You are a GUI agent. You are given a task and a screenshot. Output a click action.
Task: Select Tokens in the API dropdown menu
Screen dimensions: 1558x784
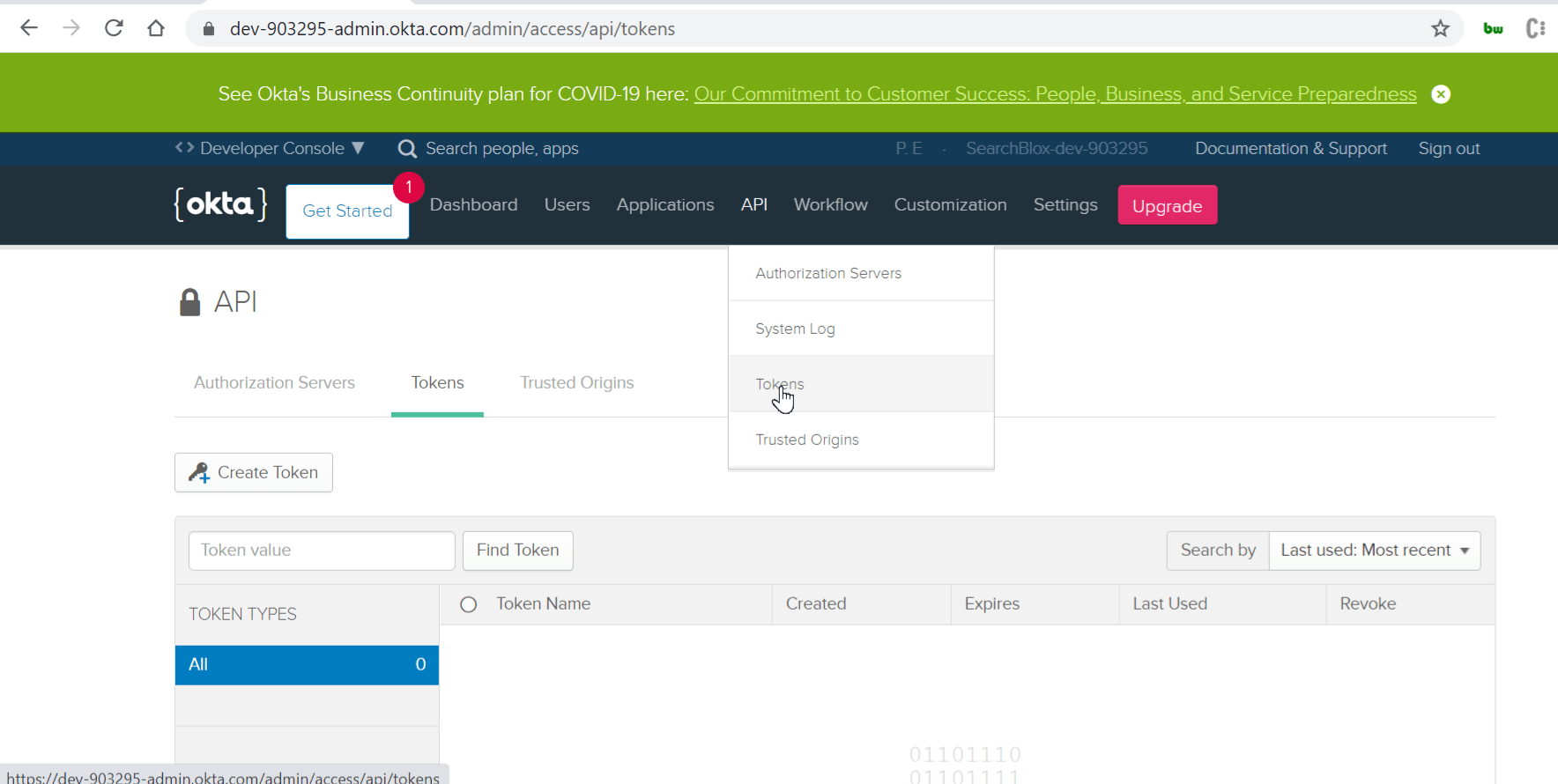click(x=861, y=384)
